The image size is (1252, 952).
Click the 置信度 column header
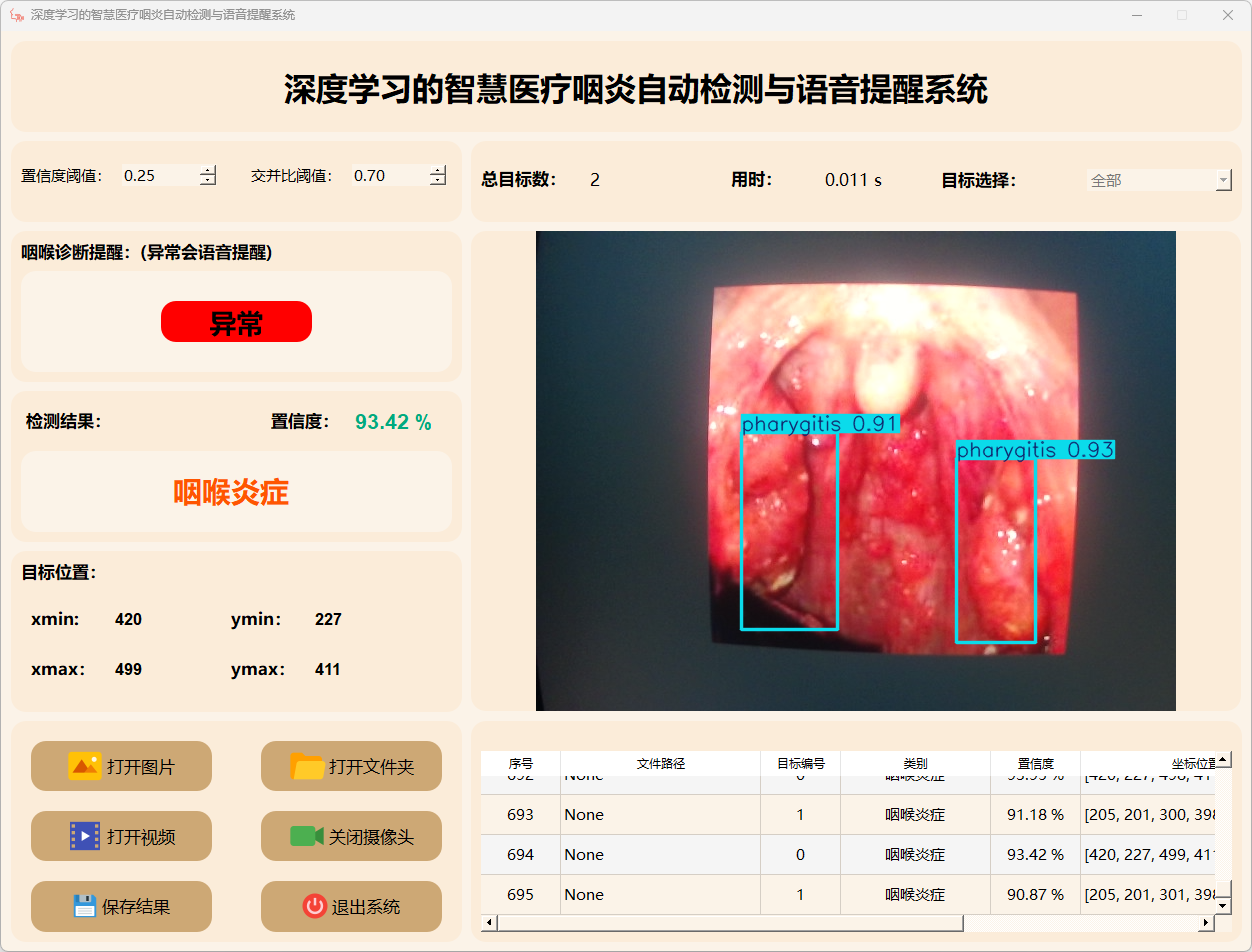click(1035, 763)
